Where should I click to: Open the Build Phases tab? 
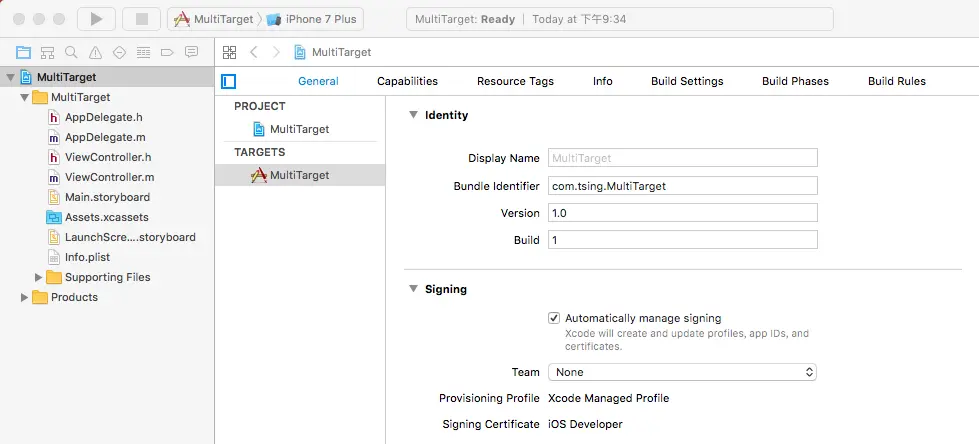coord(795,81)
